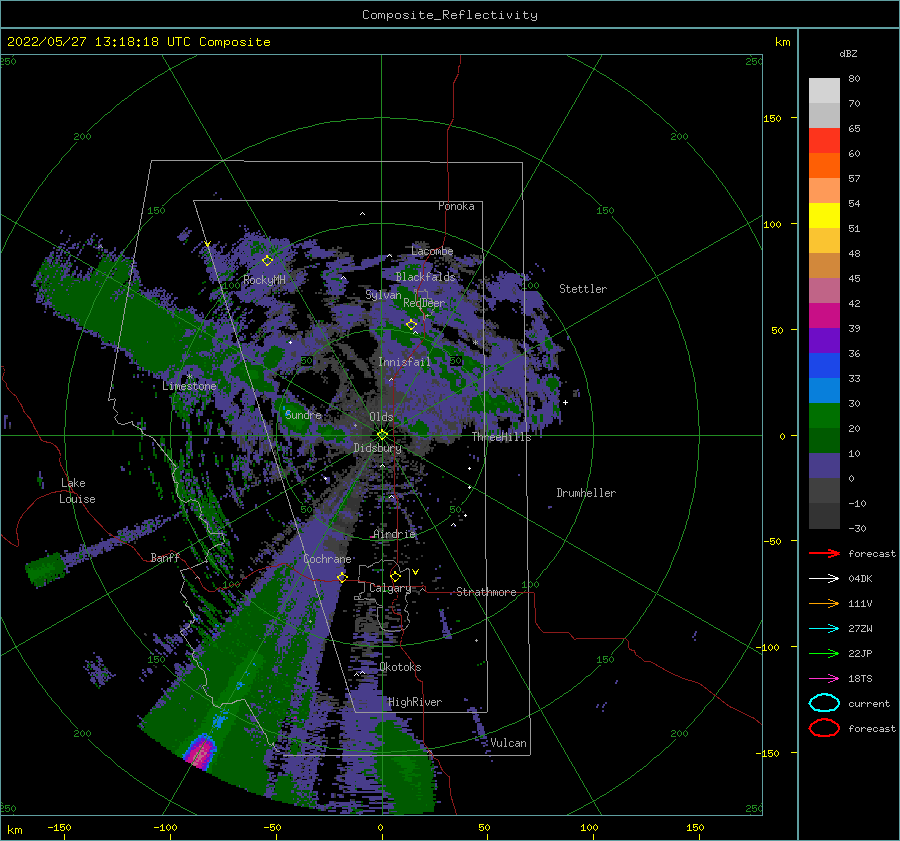The height and width of the screenshot is (841, 900).
Task: Click the km unit label at top right
Action: tap(783, 42)
